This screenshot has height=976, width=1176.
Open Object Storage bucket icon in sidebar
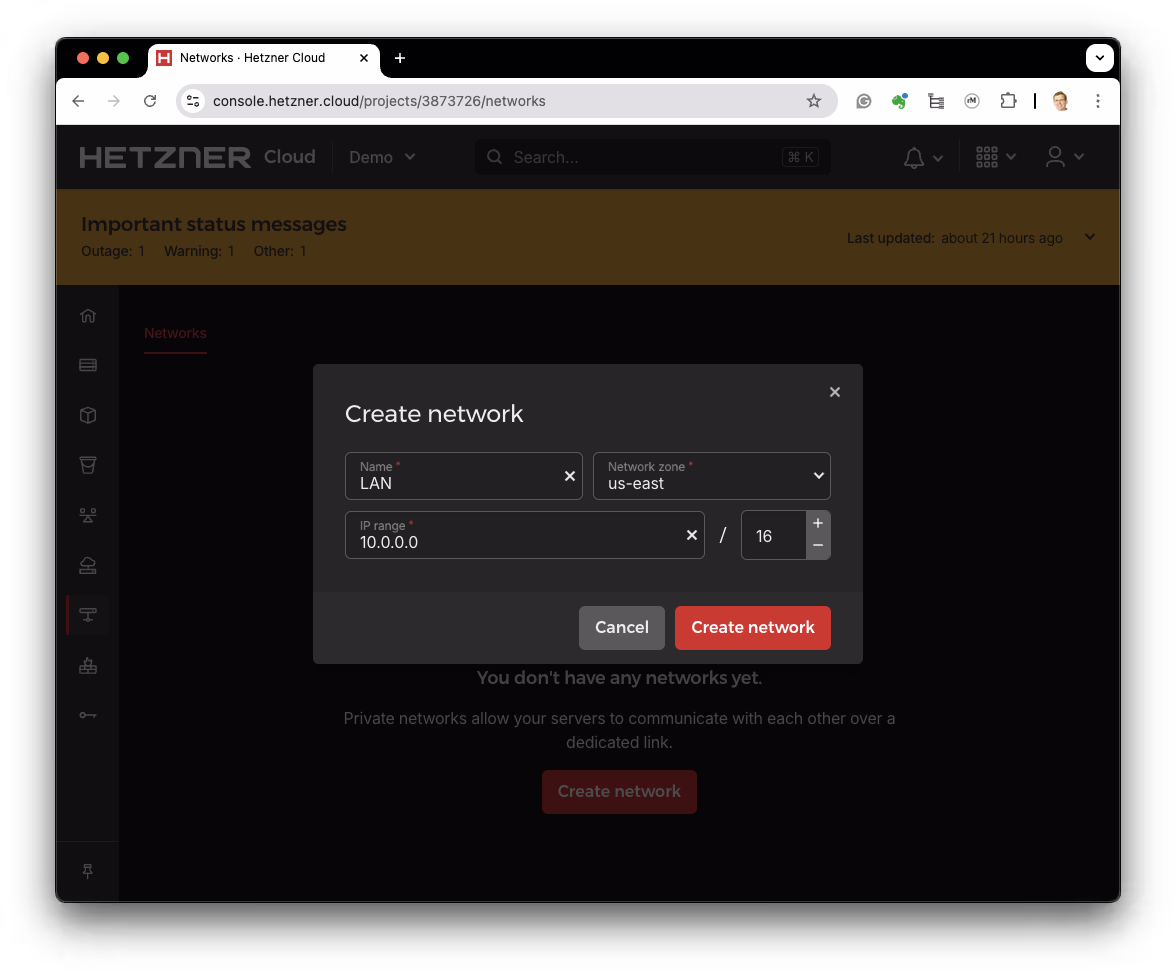tap(88, 465)
